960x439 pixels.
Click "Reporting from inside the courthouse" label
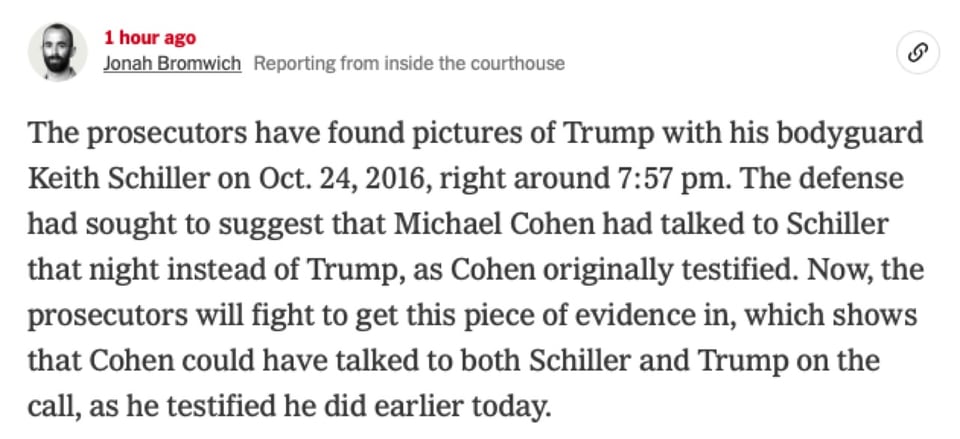click(409, 63)
